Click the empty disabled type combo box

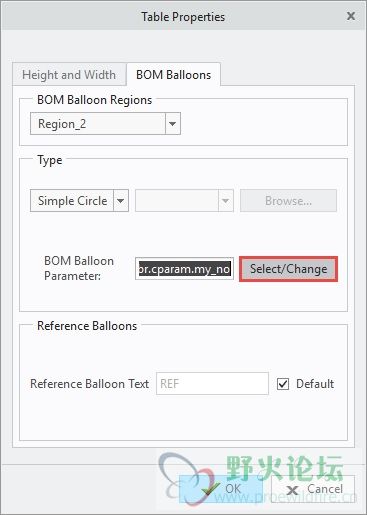click(184, 201)
